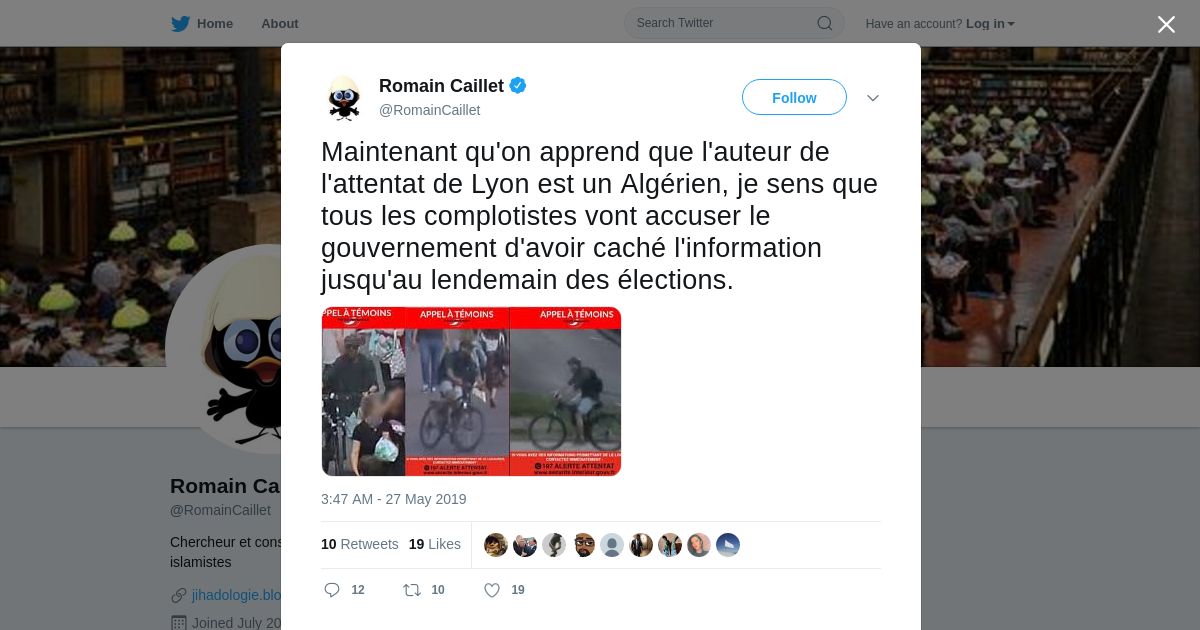Like the tweet with the heart icon
The height and width of the screenshot is (630, 1200).
click(x=492, y=590)
